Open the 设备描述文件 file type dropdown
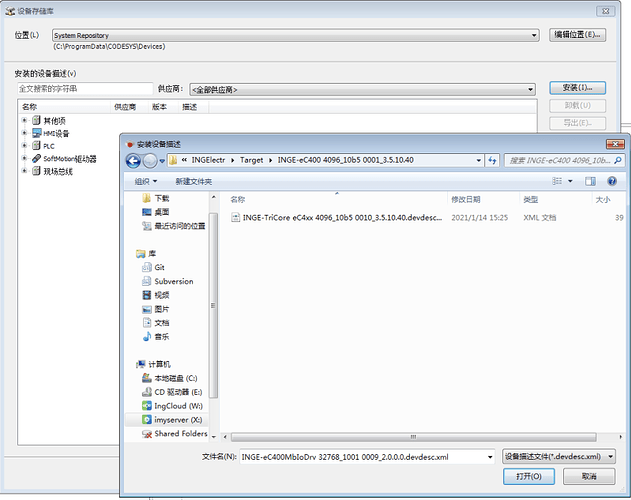Viewport: 631px width, 500px height. tap(559, 457)
